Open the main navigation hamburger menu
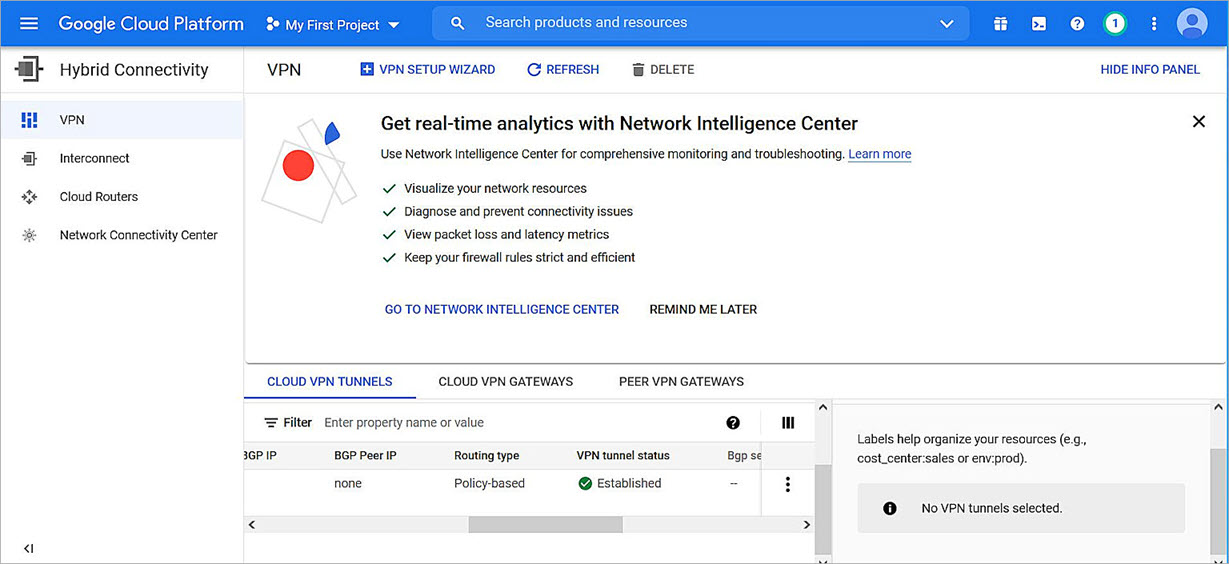The image size is (1229, 564). pyautogui.click(x=29, y=24)
